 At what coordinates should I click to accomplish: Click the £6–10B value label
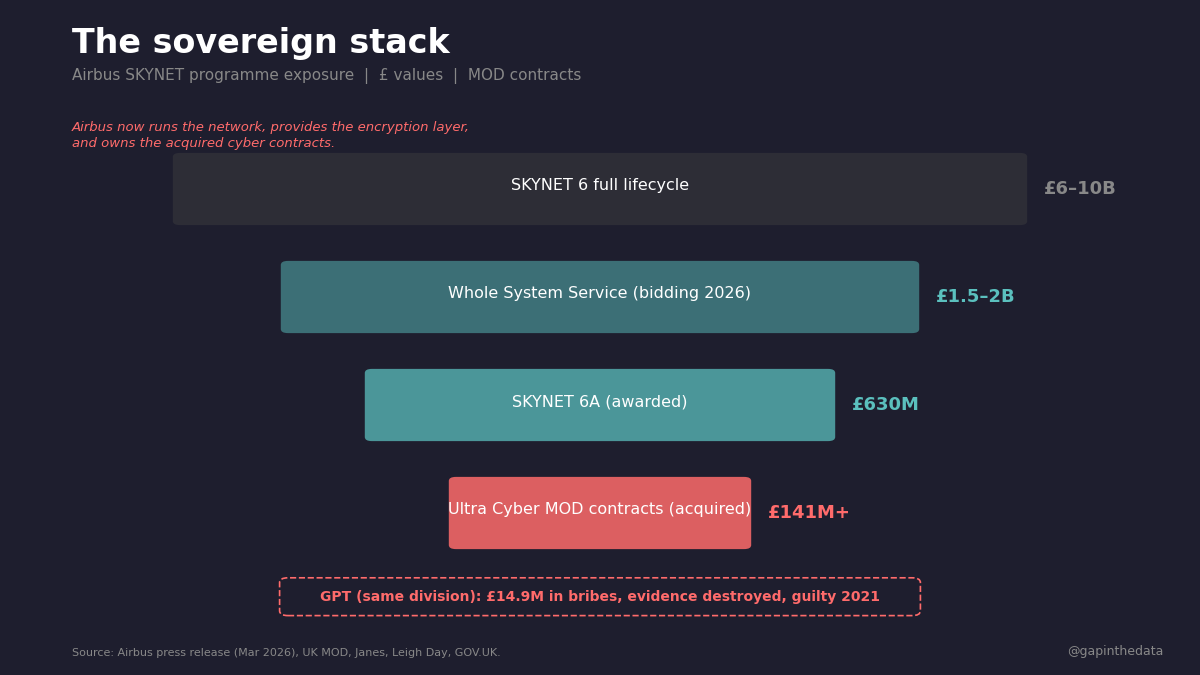[1079, 189]
